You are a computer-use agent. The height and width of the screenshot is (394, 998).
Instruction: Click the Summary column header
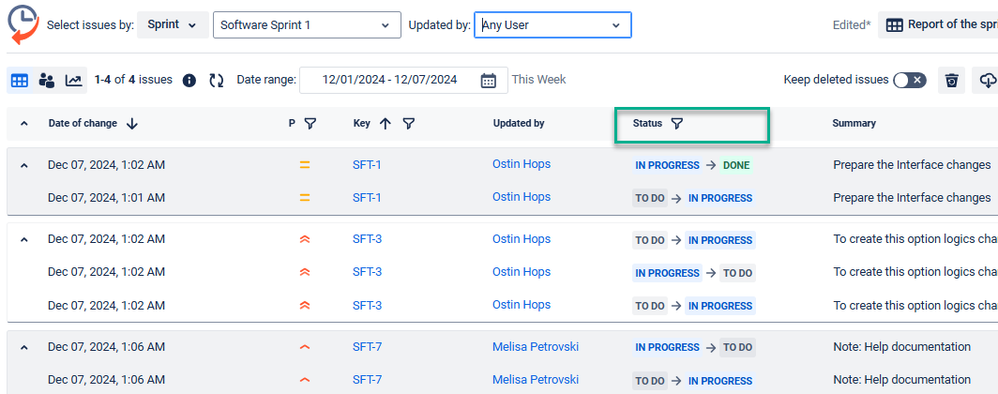click(x=854, y=123)
